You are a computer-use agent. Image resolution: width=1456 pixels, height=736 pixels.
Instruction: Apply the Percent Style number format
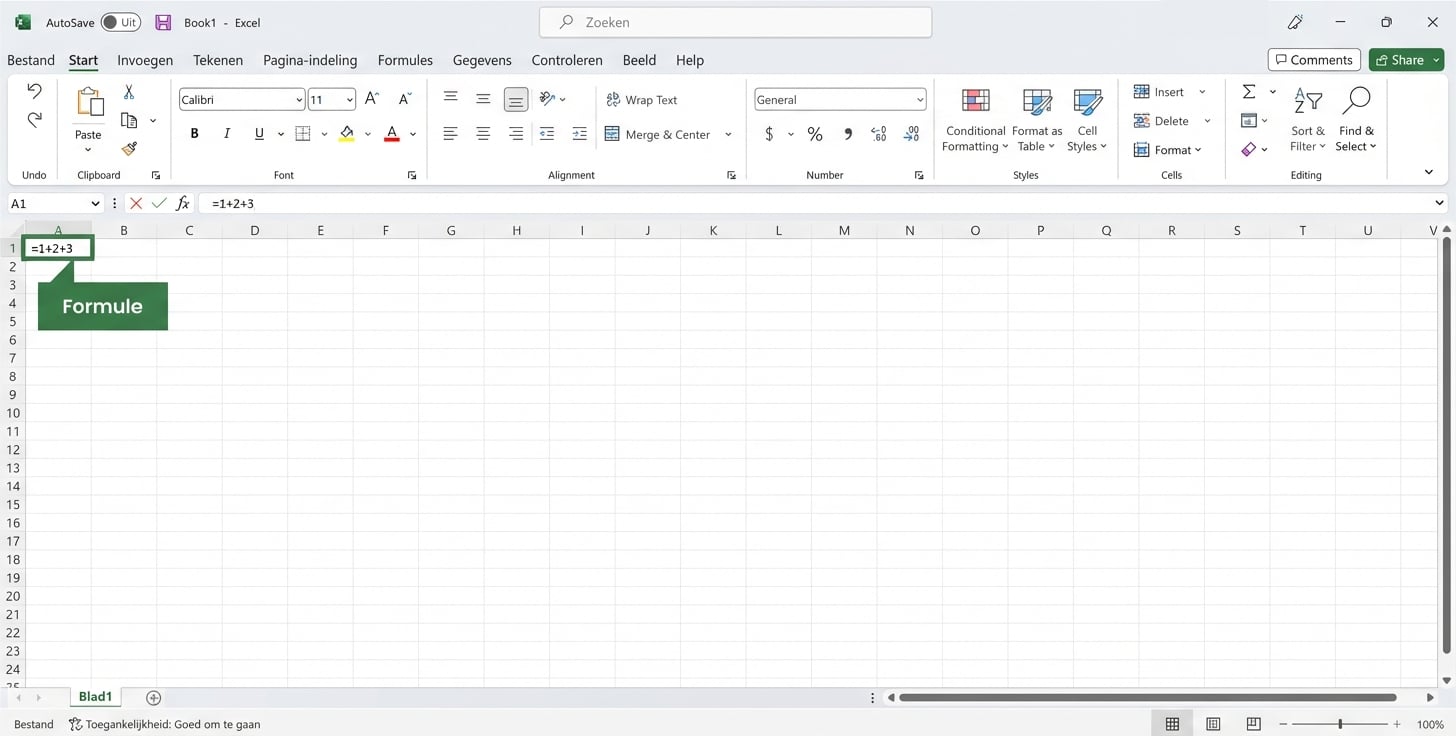coord(814,133)
